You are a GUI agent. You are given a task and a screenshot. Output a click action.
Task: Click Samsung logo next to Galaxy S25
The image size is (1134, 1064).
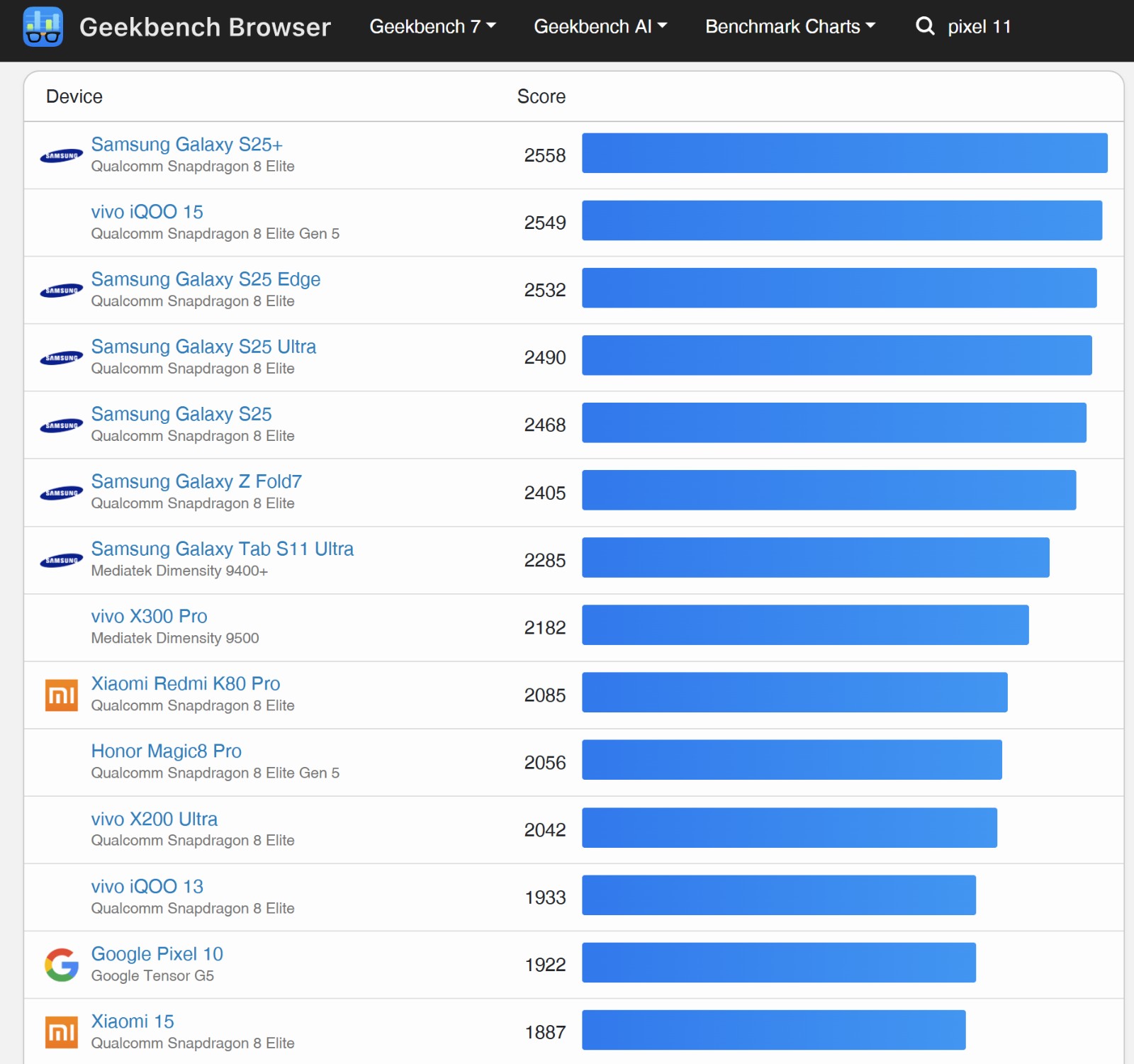click(62, 425)
